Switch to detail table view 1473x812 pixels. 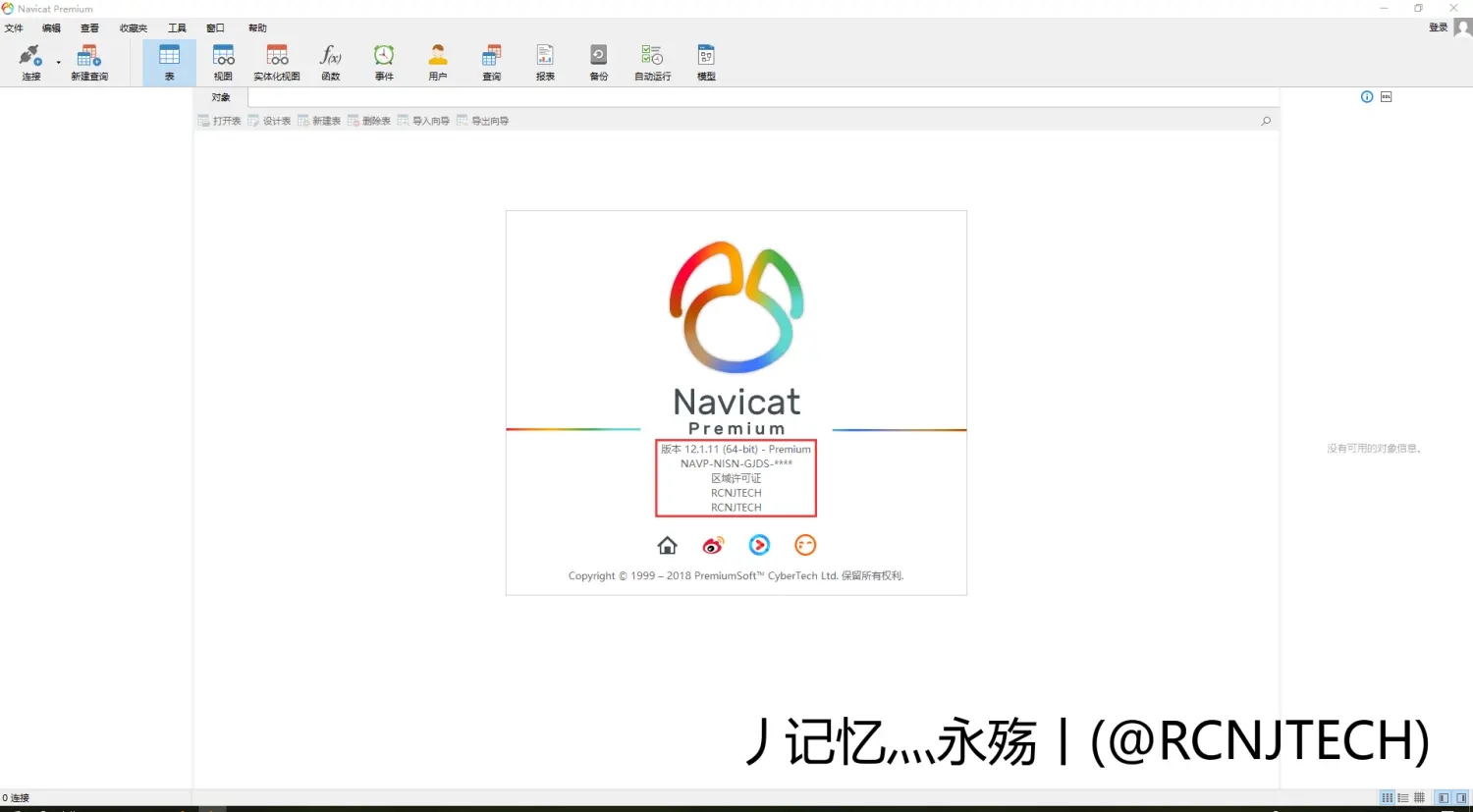[x=1419, y=797]
